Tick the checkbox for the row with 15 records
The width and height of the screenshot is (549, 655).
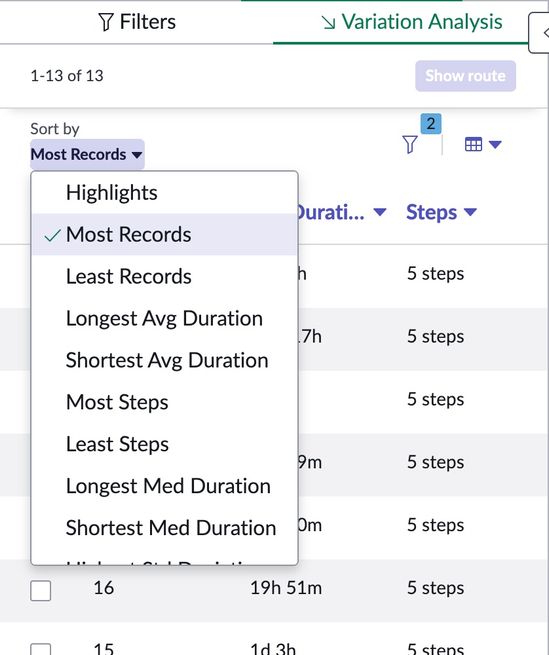tap(41, 649)
